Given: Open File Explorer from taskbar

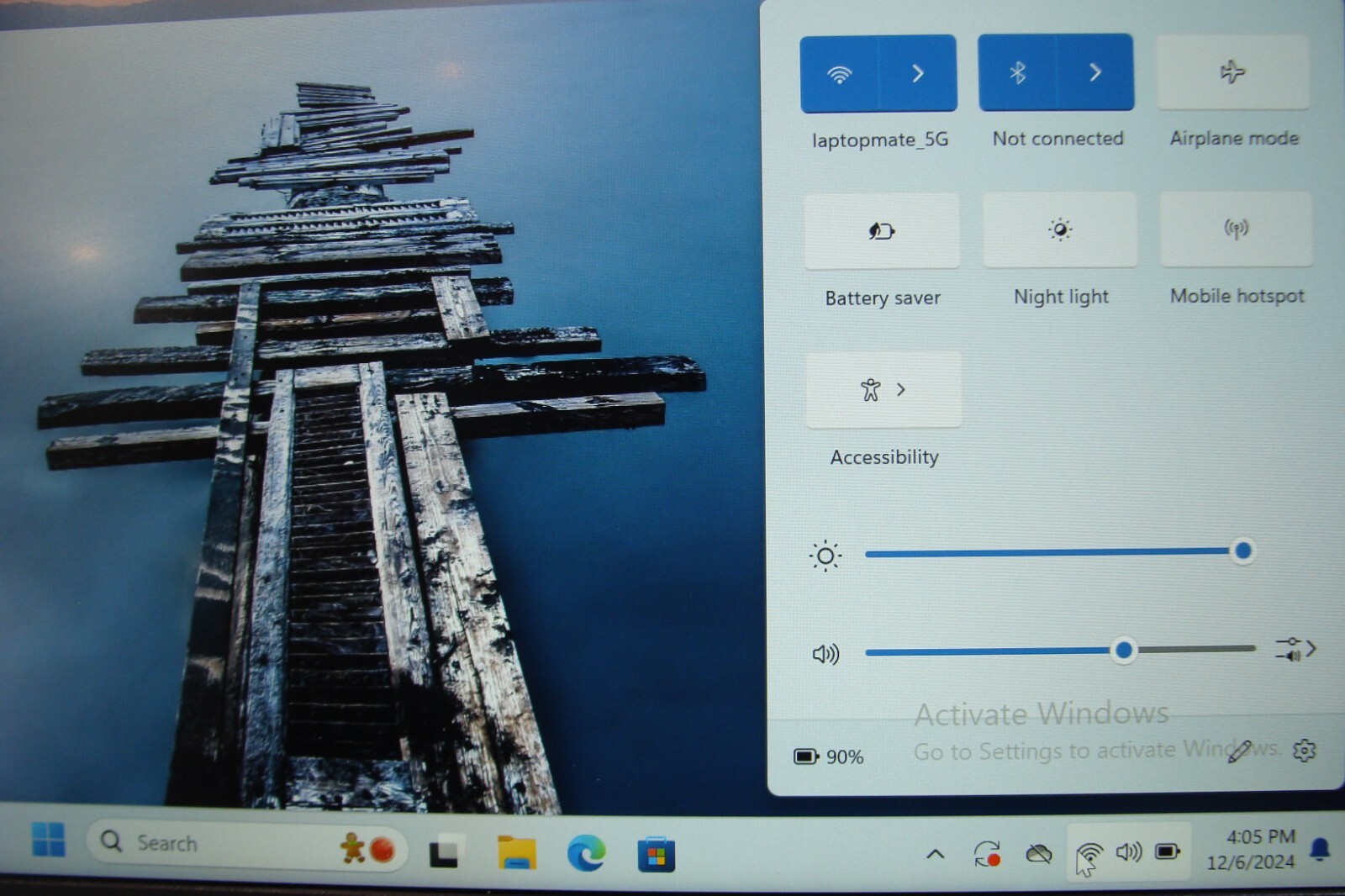Looking at the screenshot, I should point(516,852).
